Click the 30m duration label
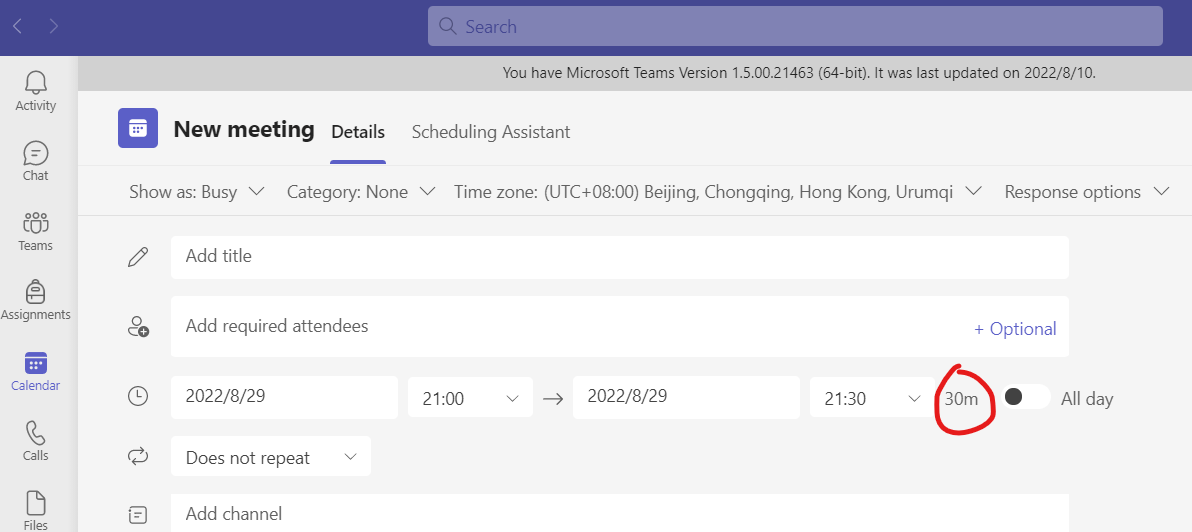 tap(961, 398)
